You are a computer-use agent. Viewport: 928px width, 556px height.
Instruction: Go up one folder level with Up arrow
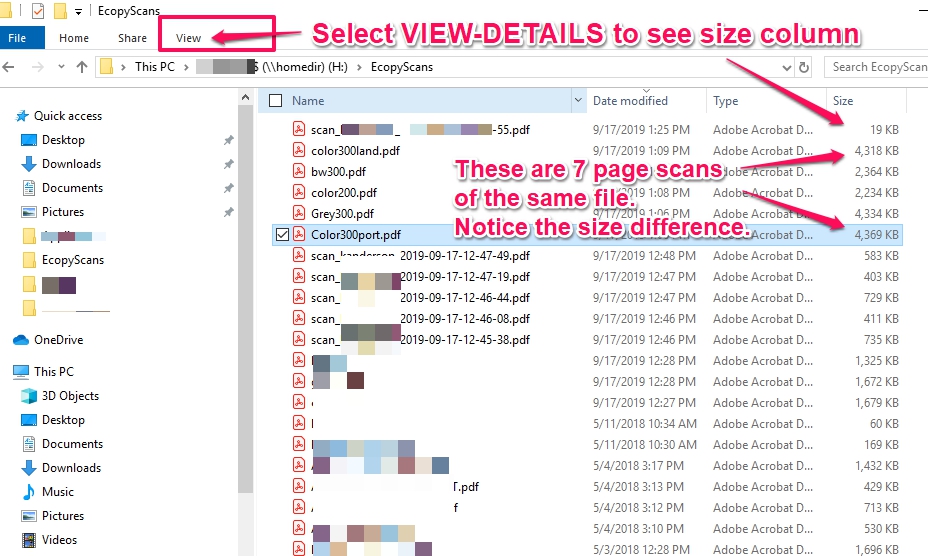point(82,67)
